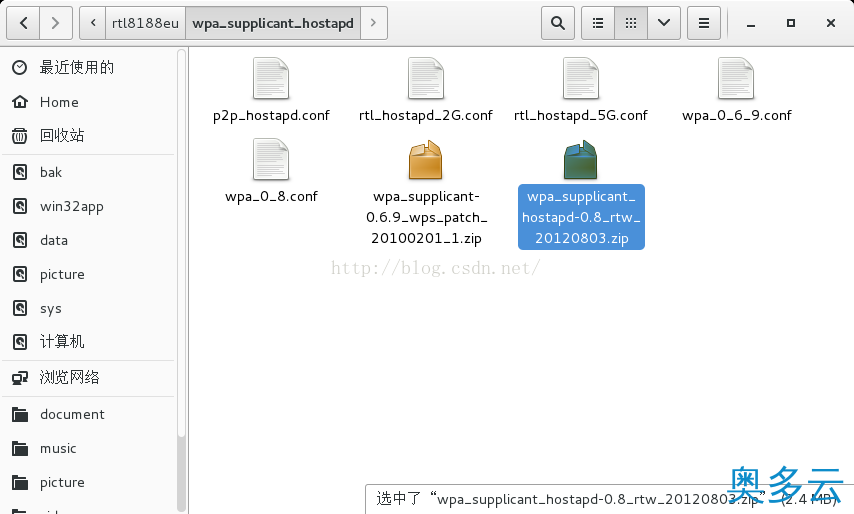The image size is (854, 514).
Task: Open the music bookmark folder
Action: (x=88, y=448)
